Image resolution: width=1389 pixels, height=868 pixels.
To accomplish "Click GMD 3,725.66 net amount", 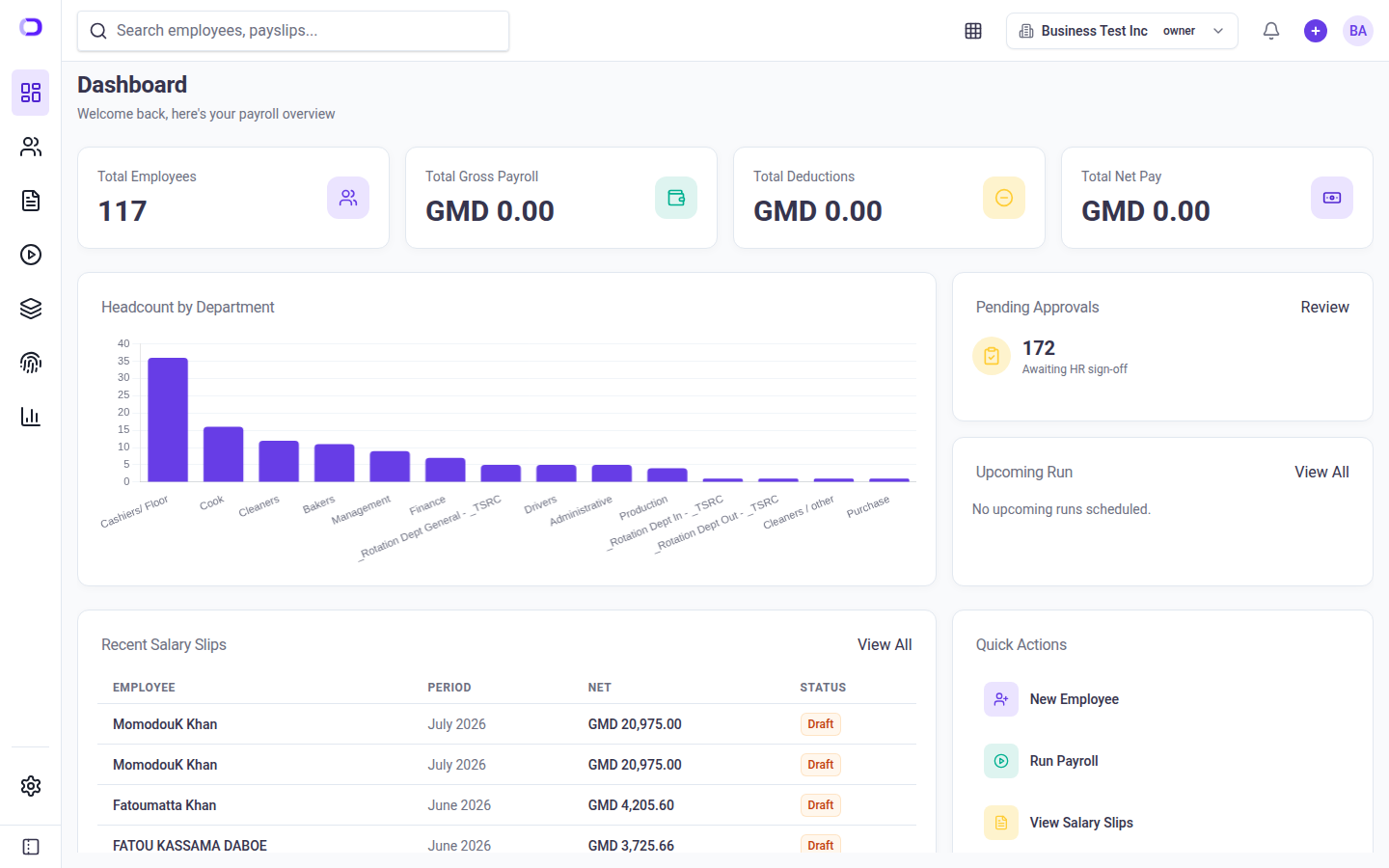I will [x=631, y=846].
